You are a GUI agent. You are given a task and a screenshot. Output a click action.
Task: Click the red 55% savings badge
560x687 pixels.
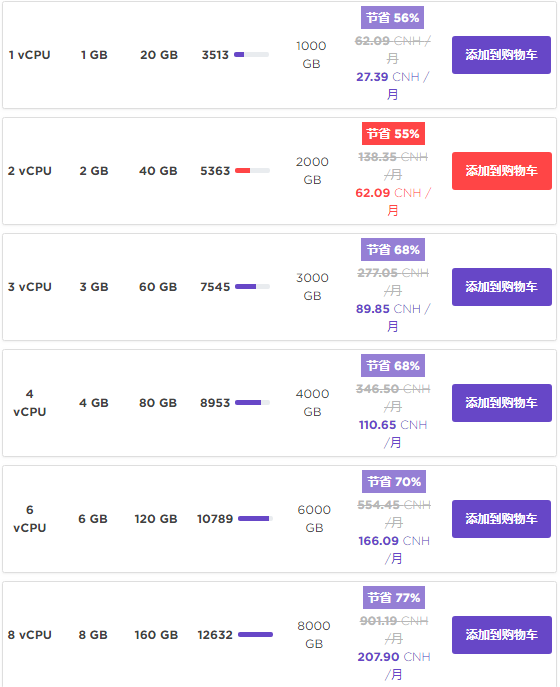pos(393,134)
